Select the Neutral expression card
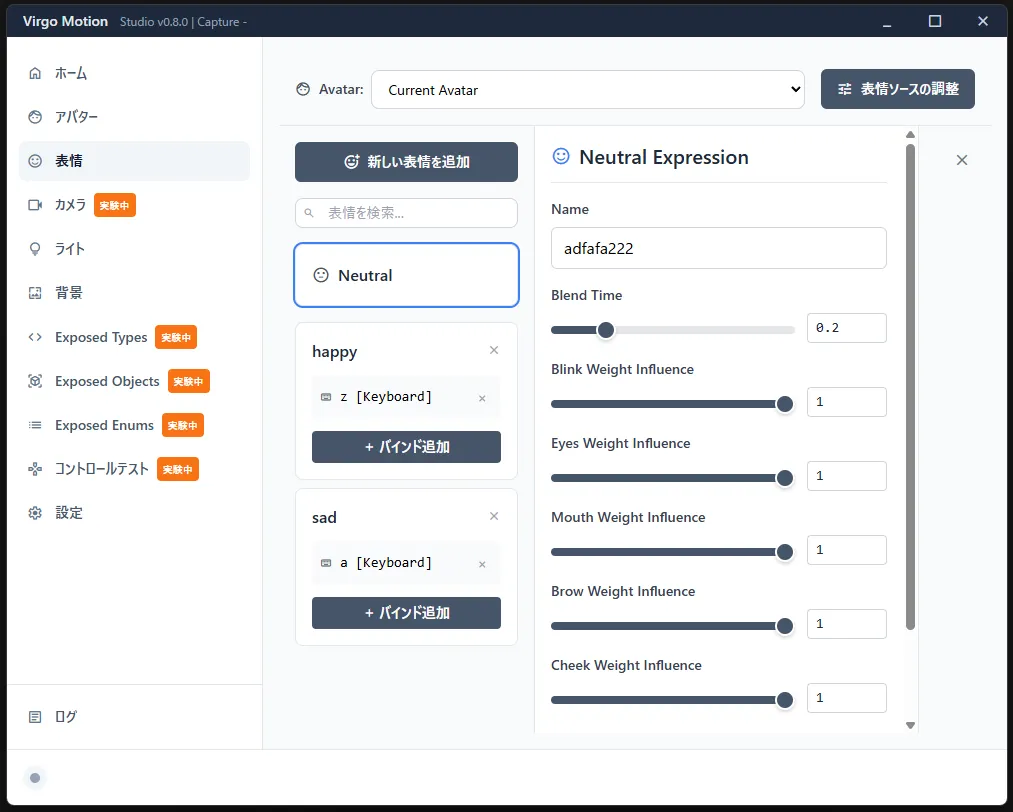This screenshot has height=812, width=1013. 406,275
